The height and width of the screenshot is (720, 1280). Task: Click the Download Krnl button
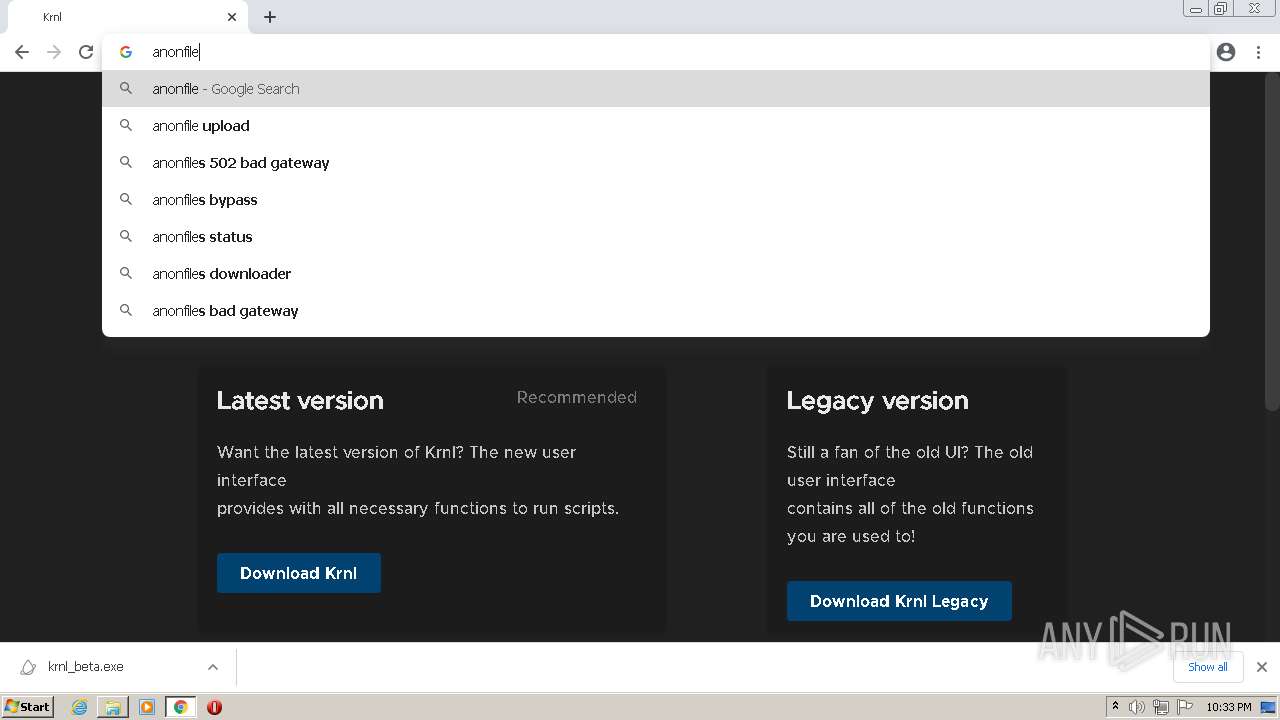[298, 573]
